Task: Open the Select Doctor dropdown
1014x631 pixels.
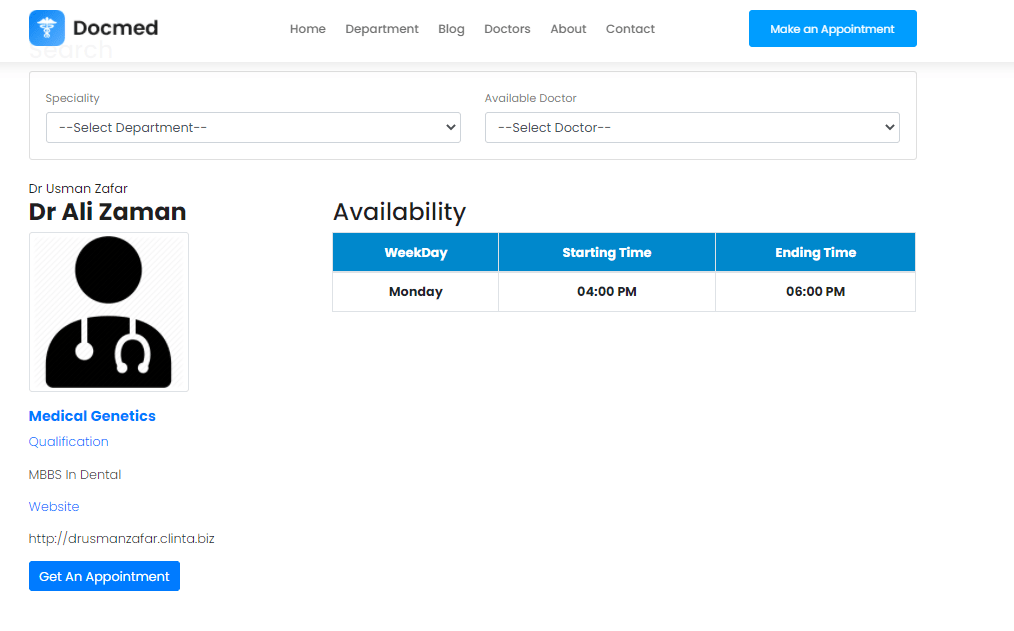Action: click(692, 127)
